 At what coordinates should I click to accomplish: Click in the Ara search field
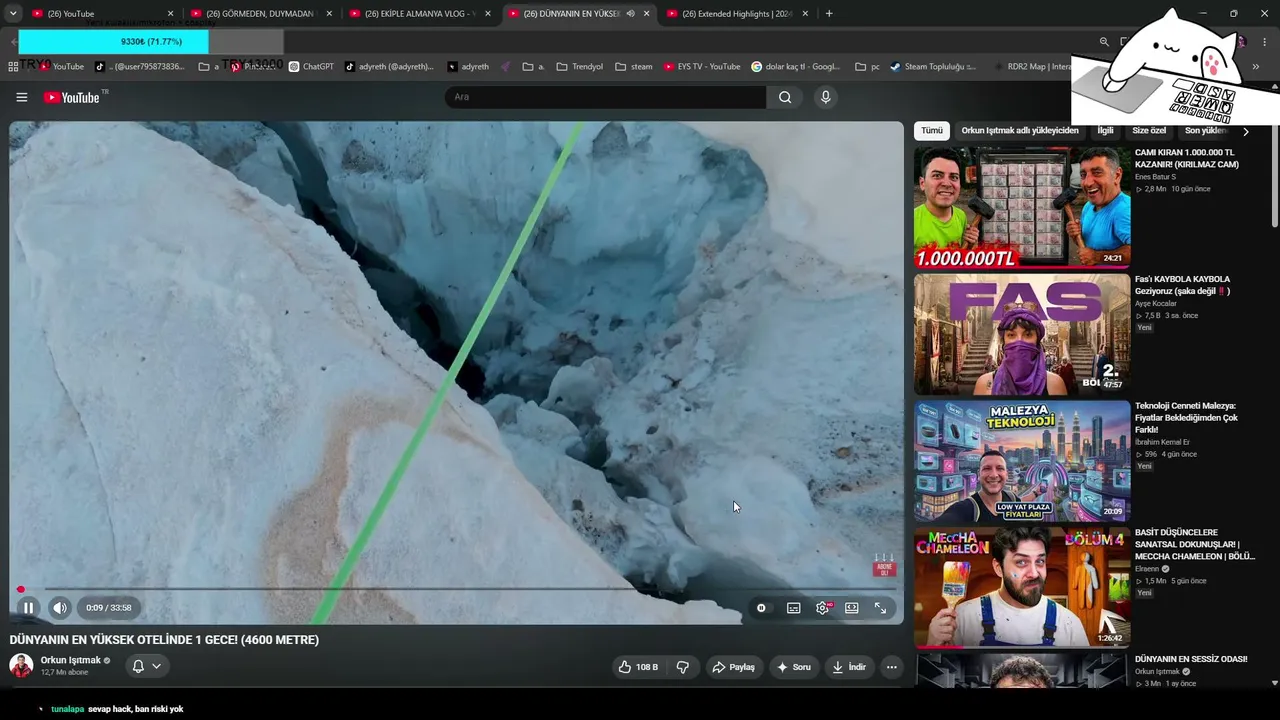click(x=605, y=97)
